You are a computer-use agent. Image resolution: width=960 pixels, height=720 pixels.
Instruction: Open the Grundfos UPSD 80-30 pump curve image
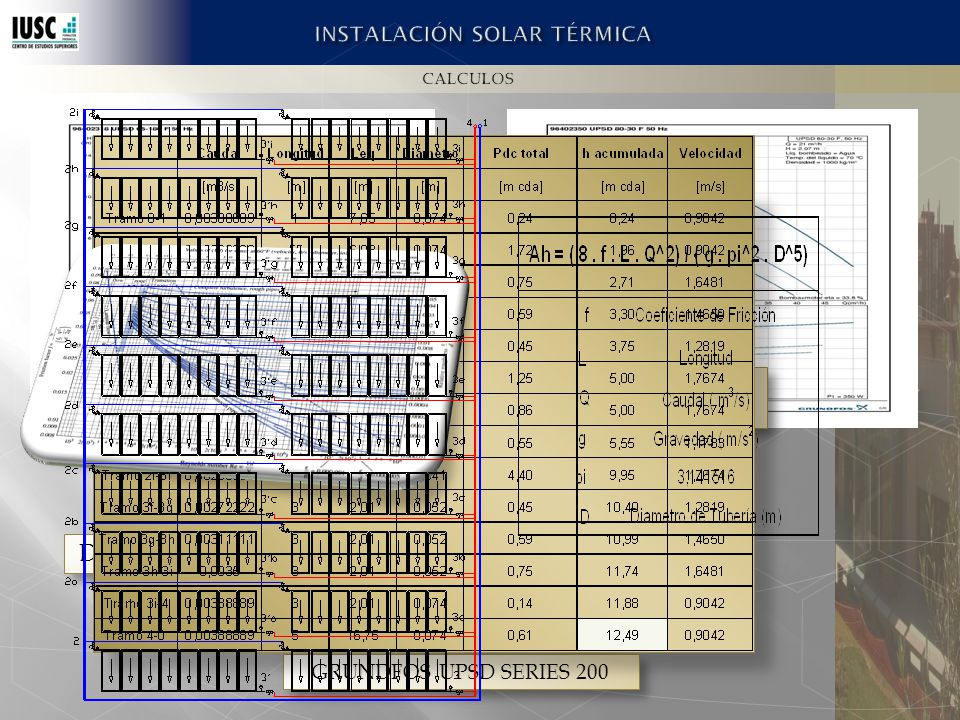712,268
